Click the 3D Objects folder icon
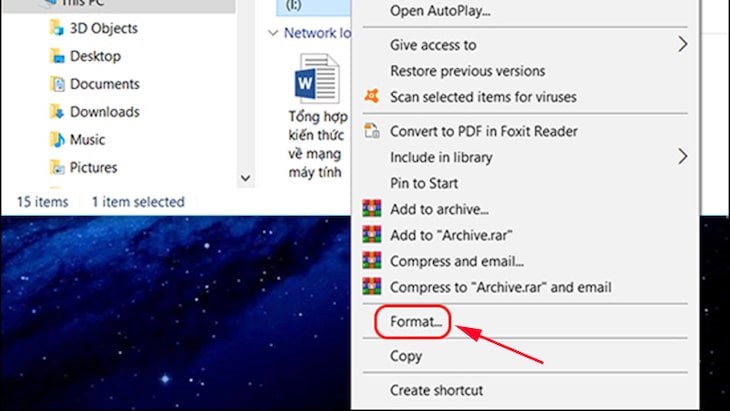Viewport: 730px width, 411px height. (x=57, y=28)
